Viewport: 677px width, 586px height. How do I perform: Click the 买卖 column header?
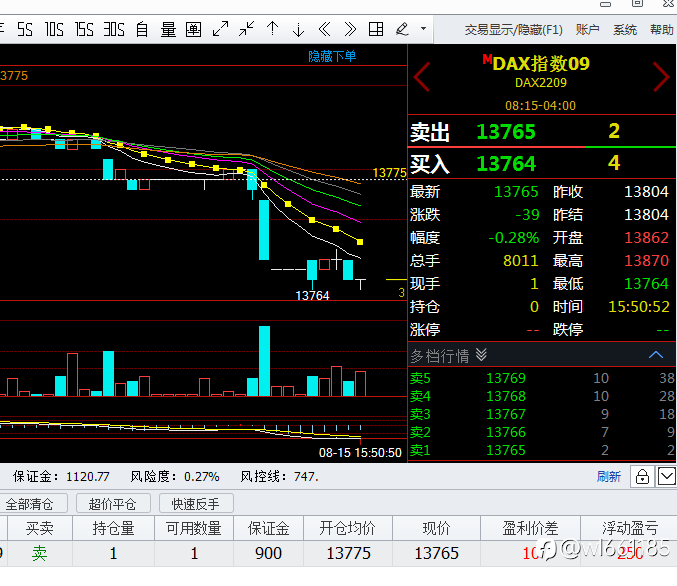[x=40, y=528]
